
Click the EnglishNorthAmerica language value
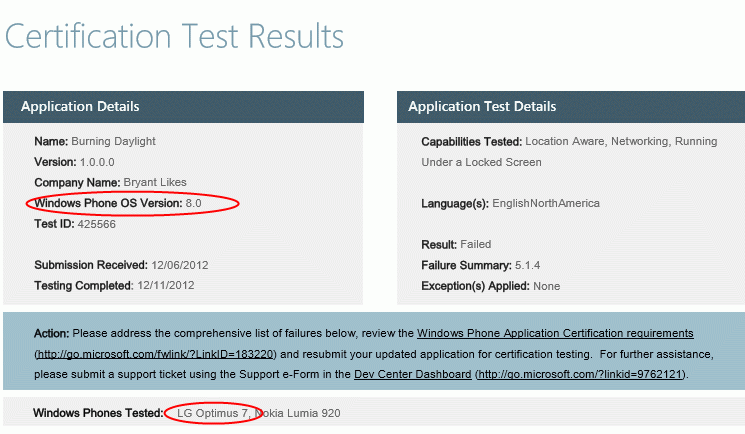coord(546,203)
